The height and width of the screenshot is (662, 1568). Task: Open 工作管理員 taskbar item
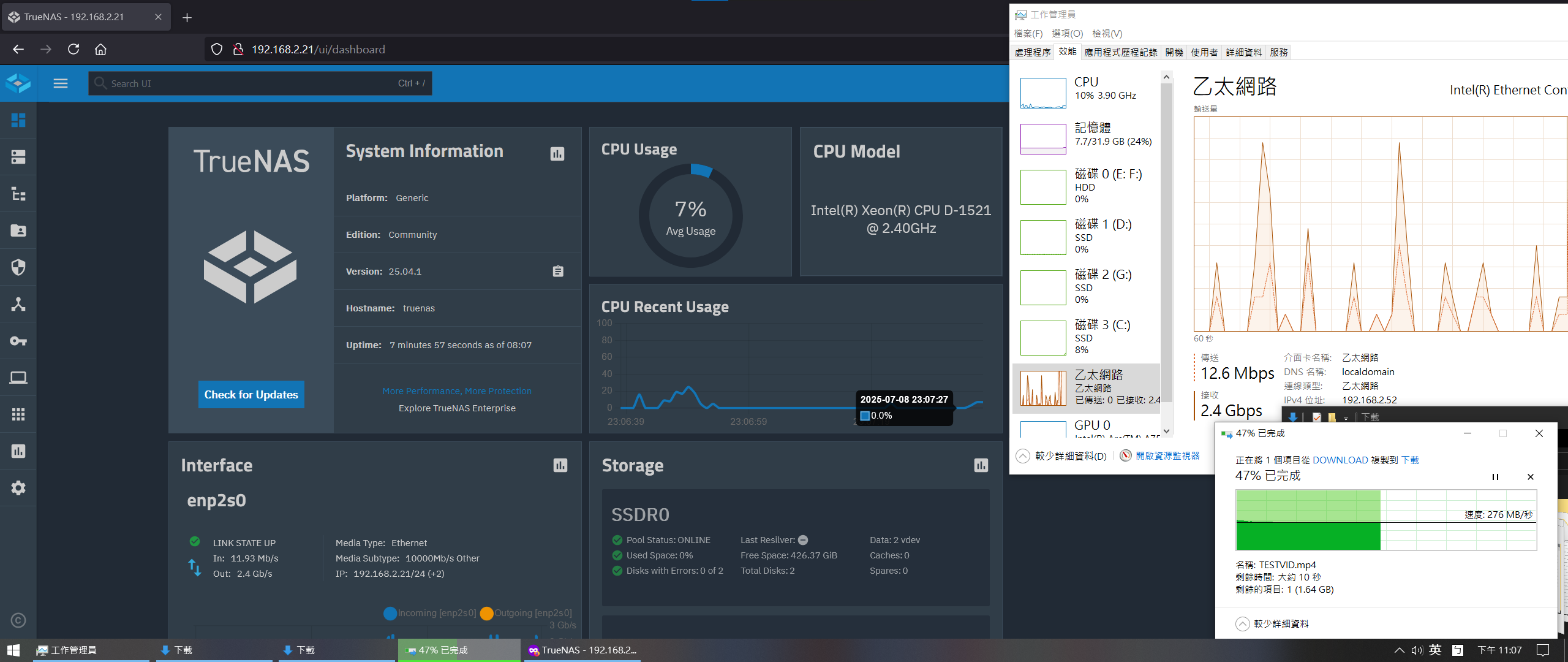[x=91, y=650]
